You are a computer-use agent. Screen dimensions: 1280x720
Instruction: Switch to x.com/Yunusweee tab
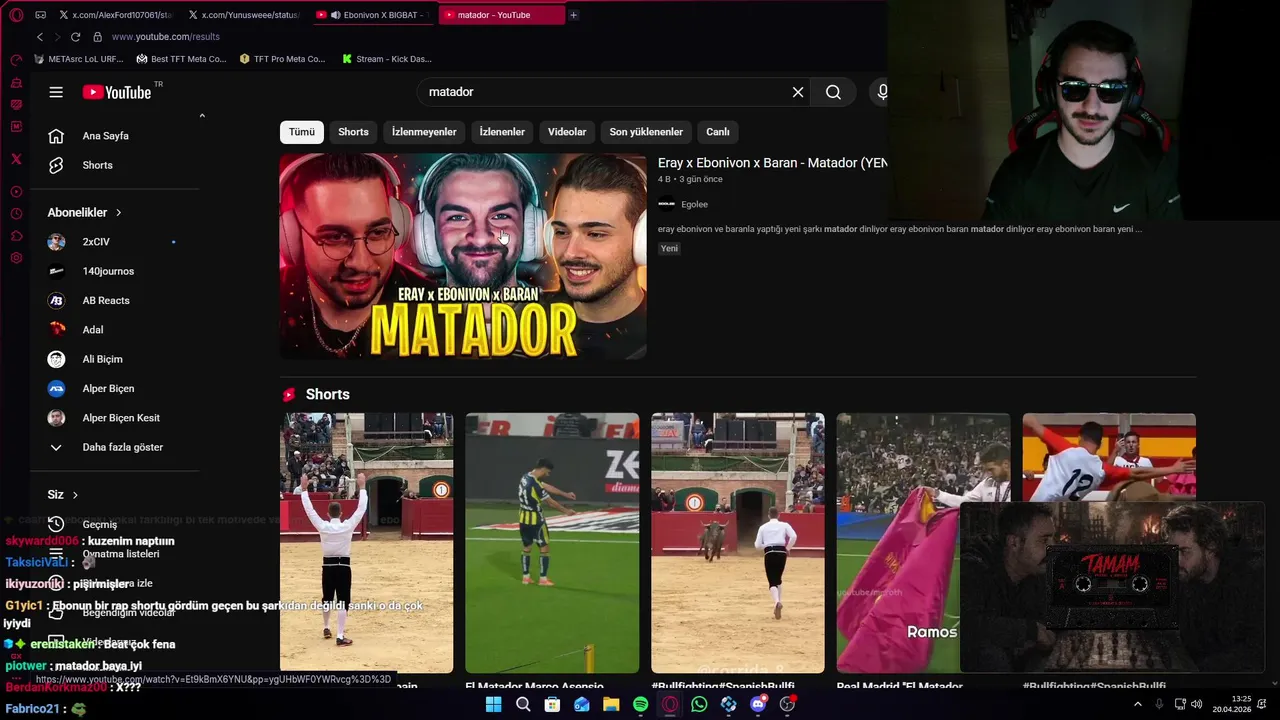click(x=243, y=15)
